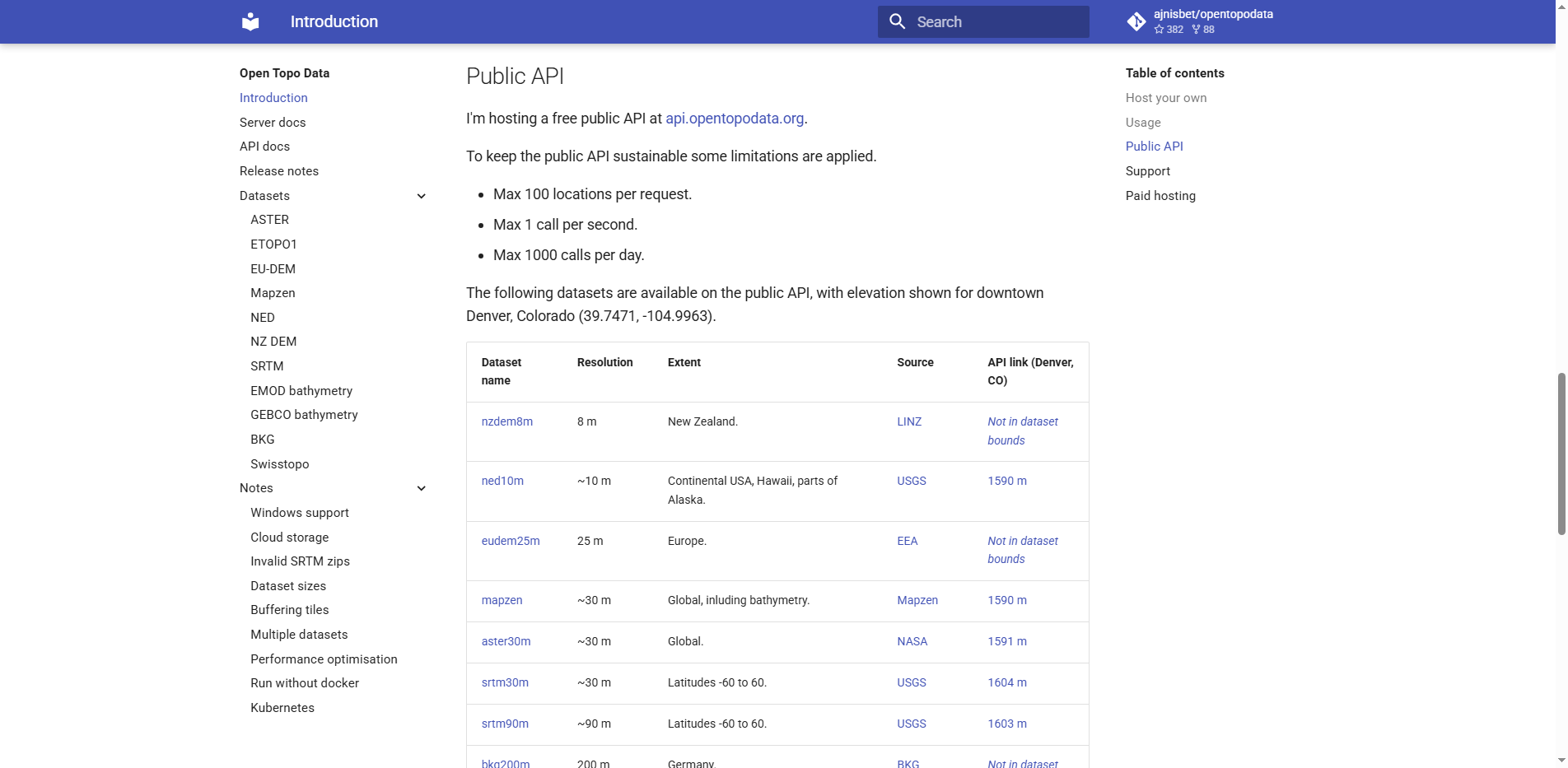Open the api.opentopodata.org link
Screen dimensions: 1568x768
[733, 119]
